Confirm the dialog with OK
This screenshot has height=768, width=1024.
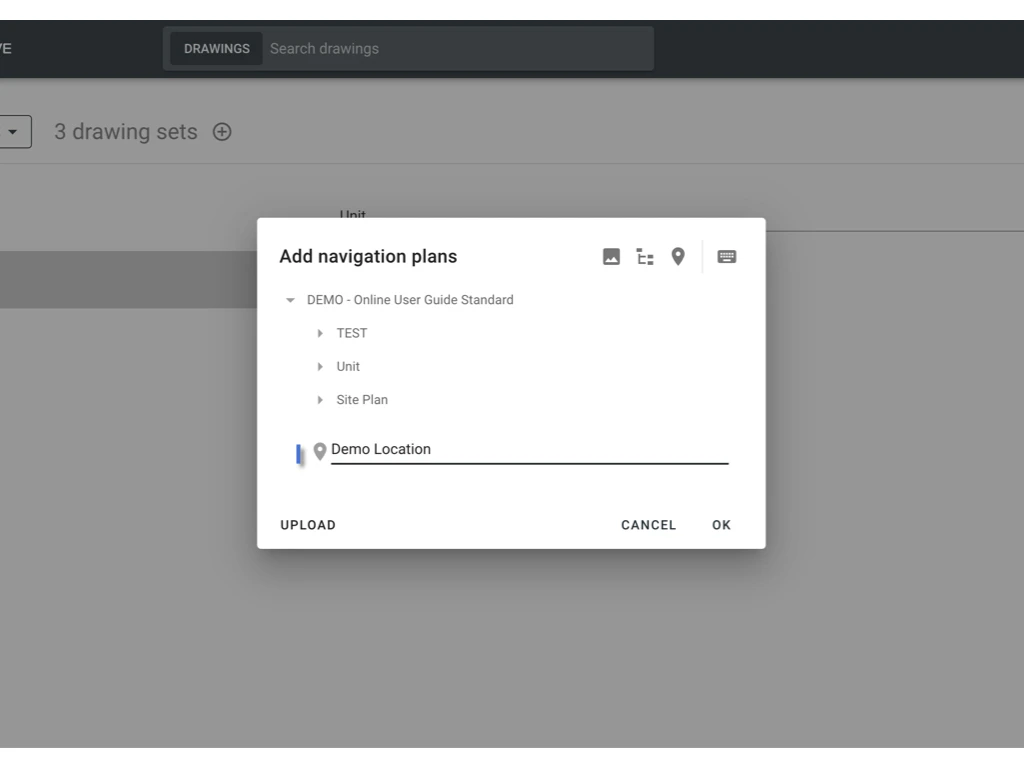[x=721, y=524]
